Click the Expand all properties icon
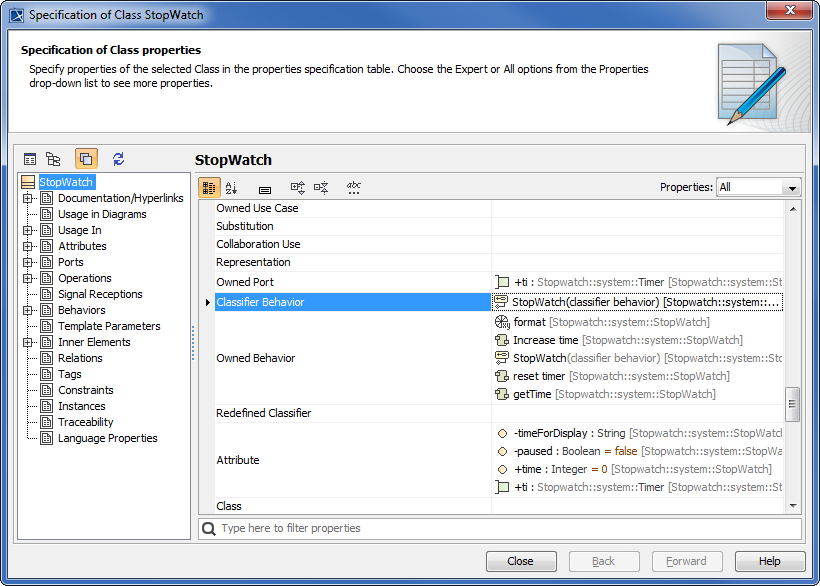Image resolution: width=820 pixels, height=586 pixels. click(298, 188)
